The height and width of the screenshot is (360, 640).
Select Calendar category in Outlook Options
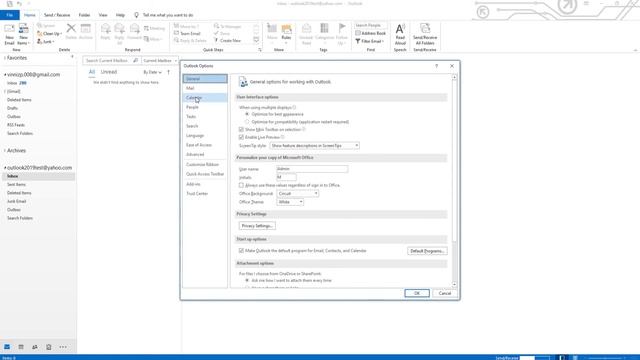click(205, 98)
